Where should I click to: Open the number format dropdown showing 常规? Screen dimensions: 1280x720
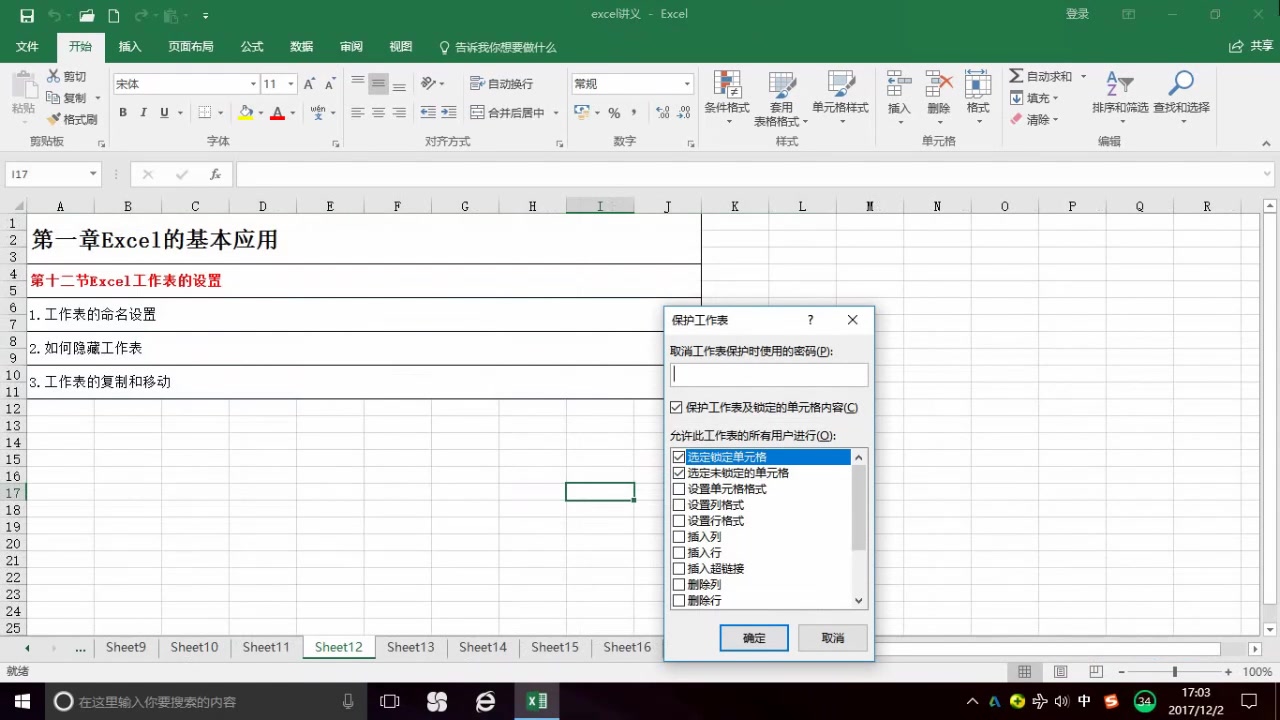[687, 83]
